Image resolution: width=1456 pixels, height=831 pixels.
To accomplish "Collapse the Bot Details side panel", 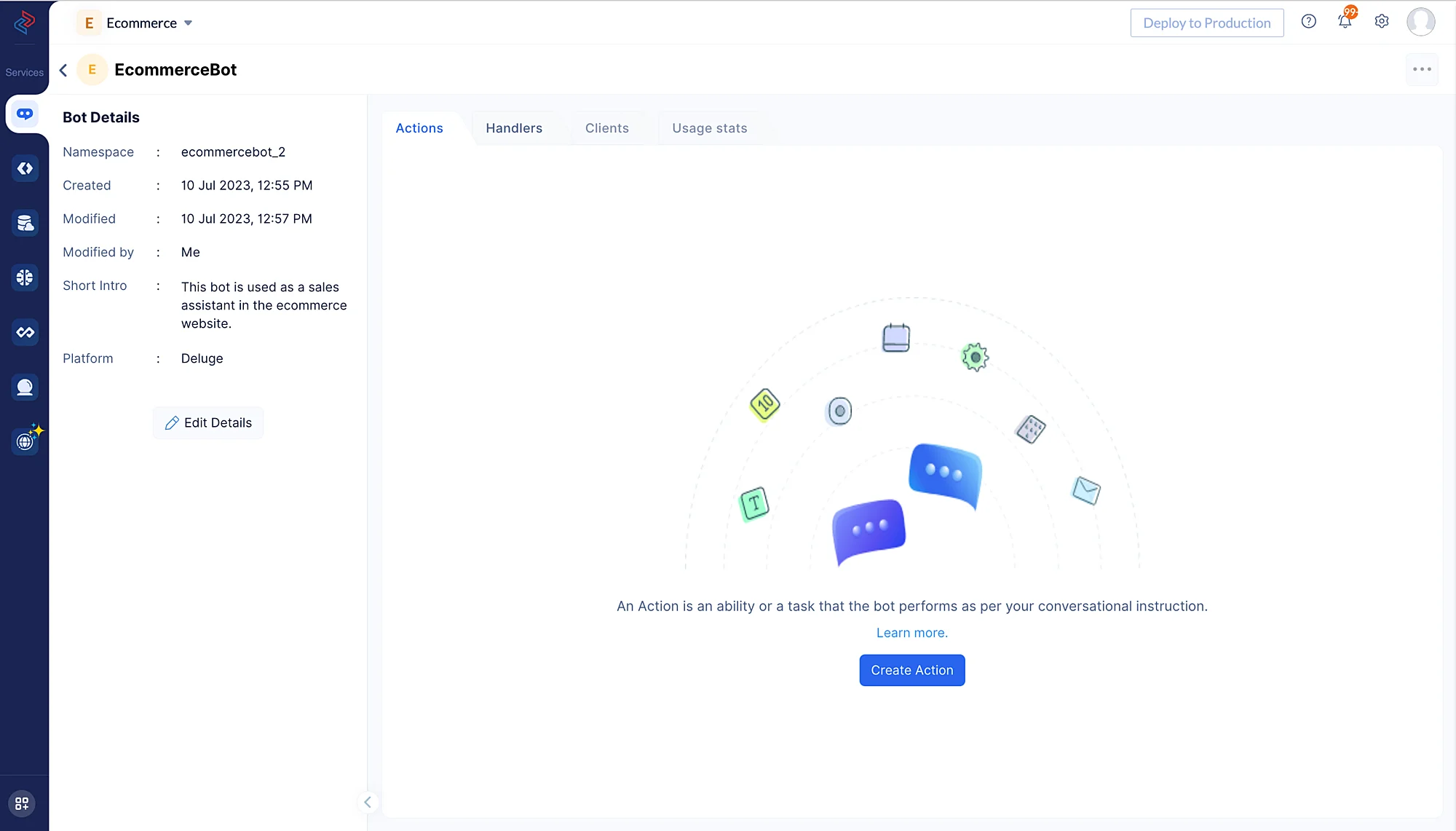I will [368, 802].
